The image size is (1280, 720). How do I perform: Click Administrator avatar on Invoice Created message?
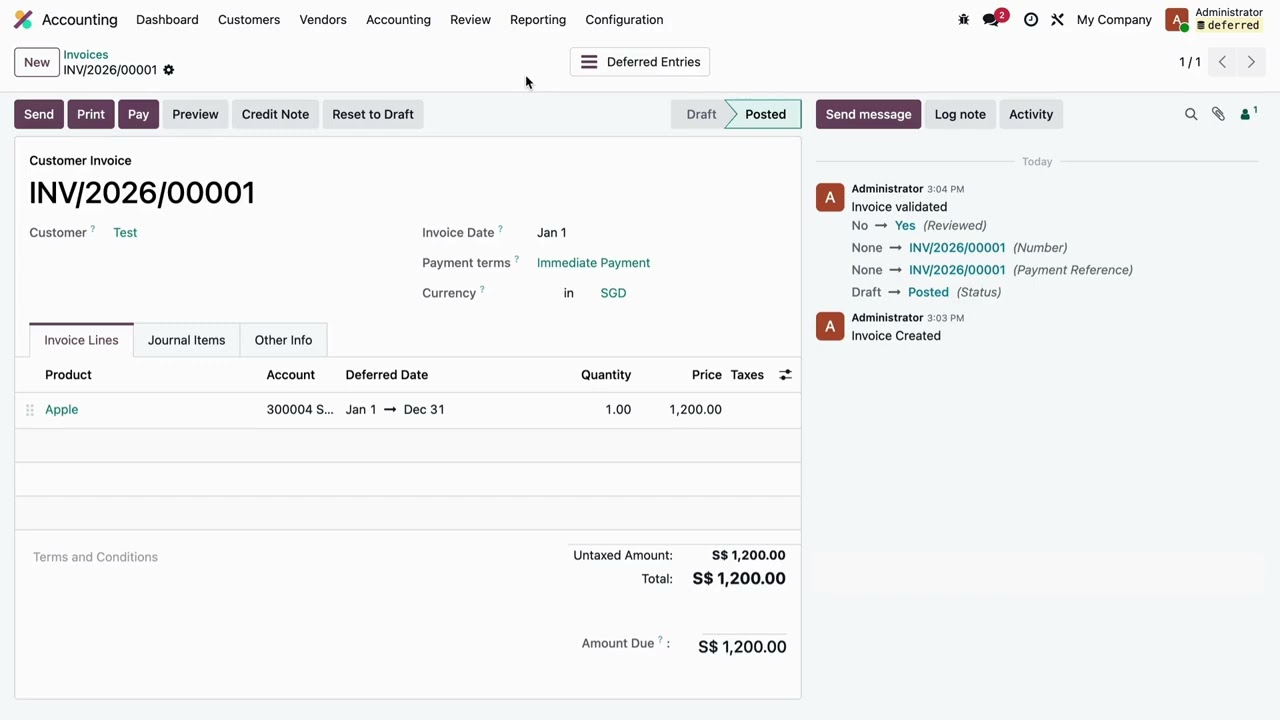830,327
